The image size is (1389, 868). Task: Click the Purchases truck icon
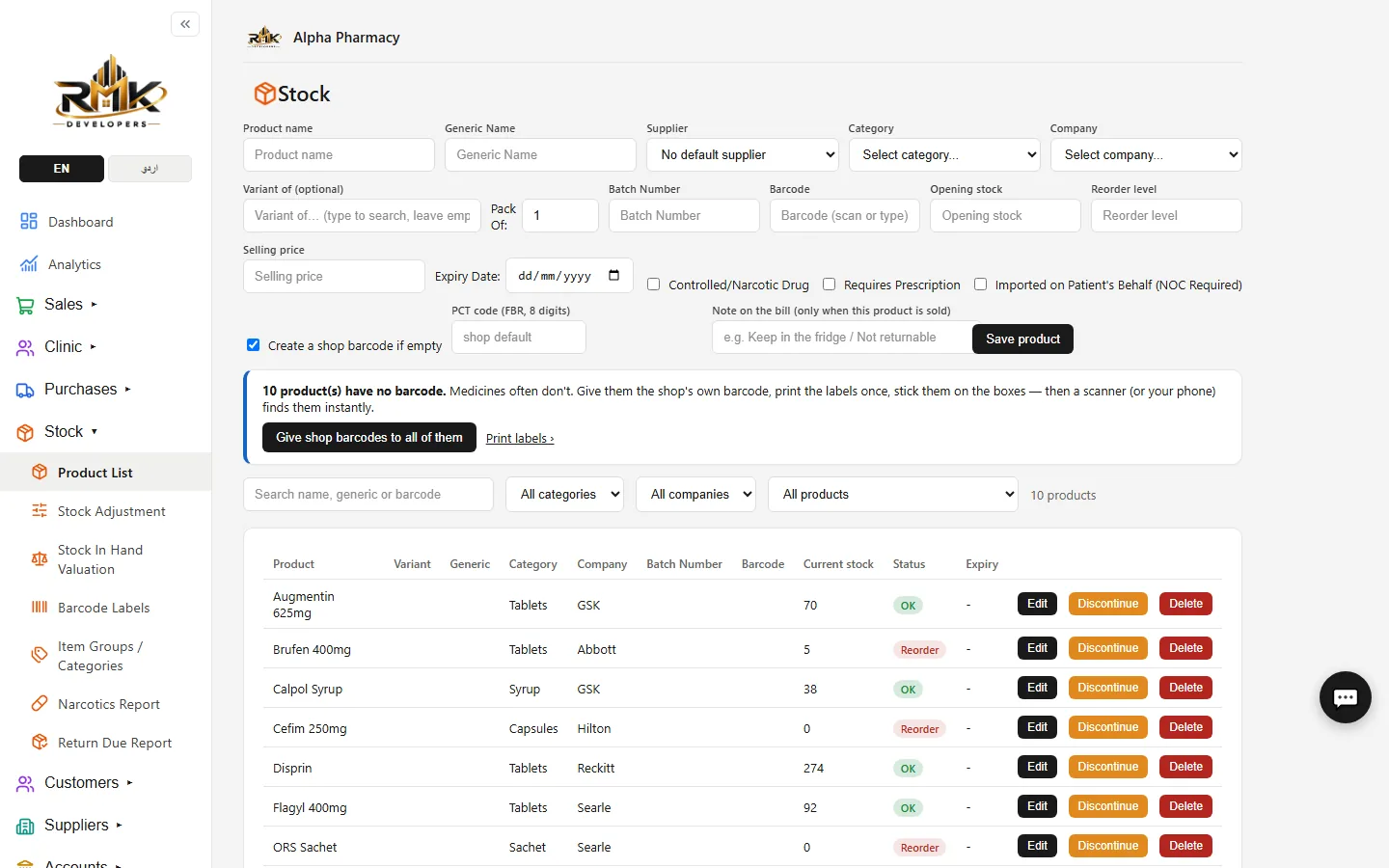click(25, 390)
